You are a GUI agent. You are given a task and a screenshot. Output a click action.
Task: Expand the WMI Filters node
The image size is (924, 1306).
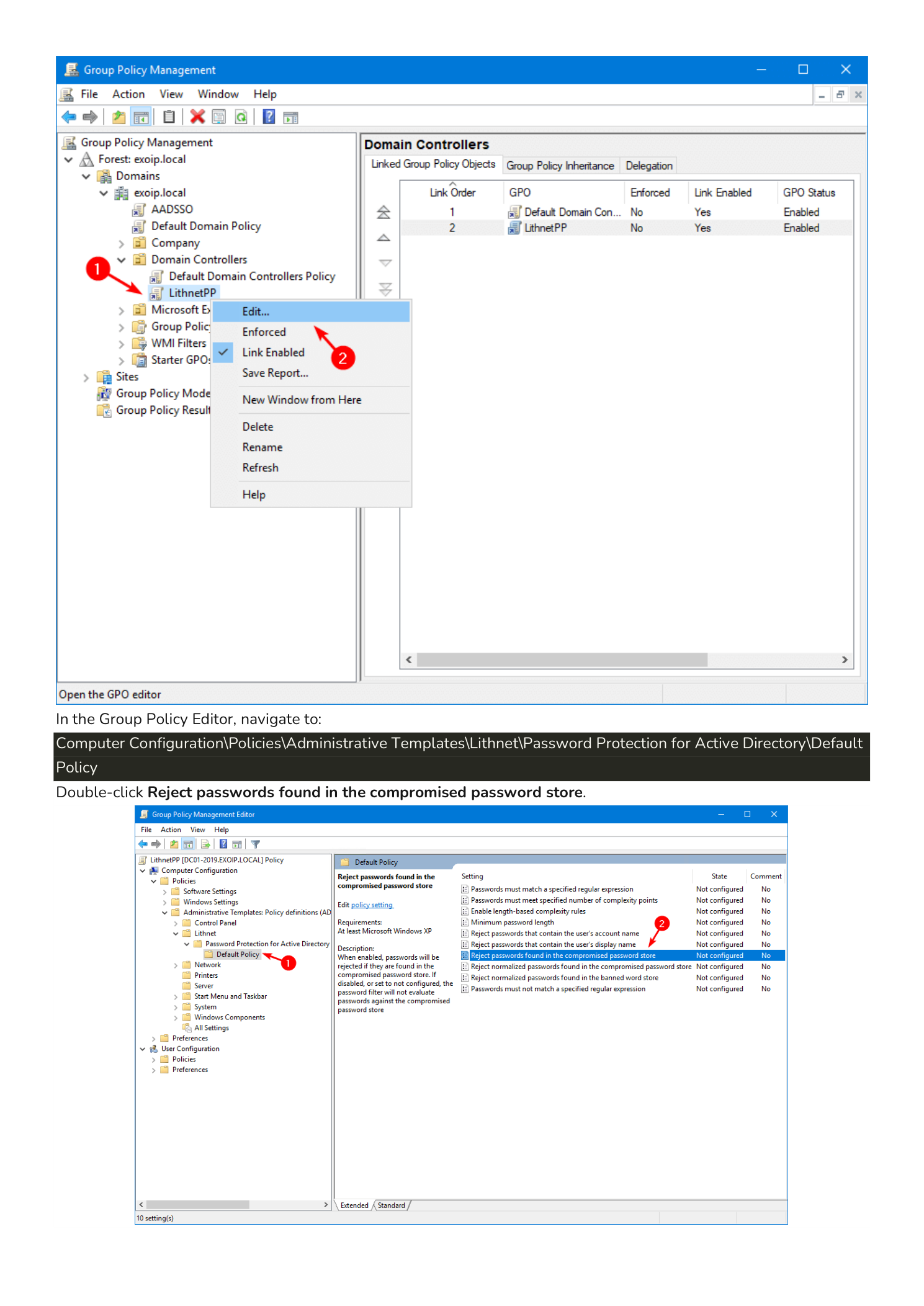tap(122, 344)
